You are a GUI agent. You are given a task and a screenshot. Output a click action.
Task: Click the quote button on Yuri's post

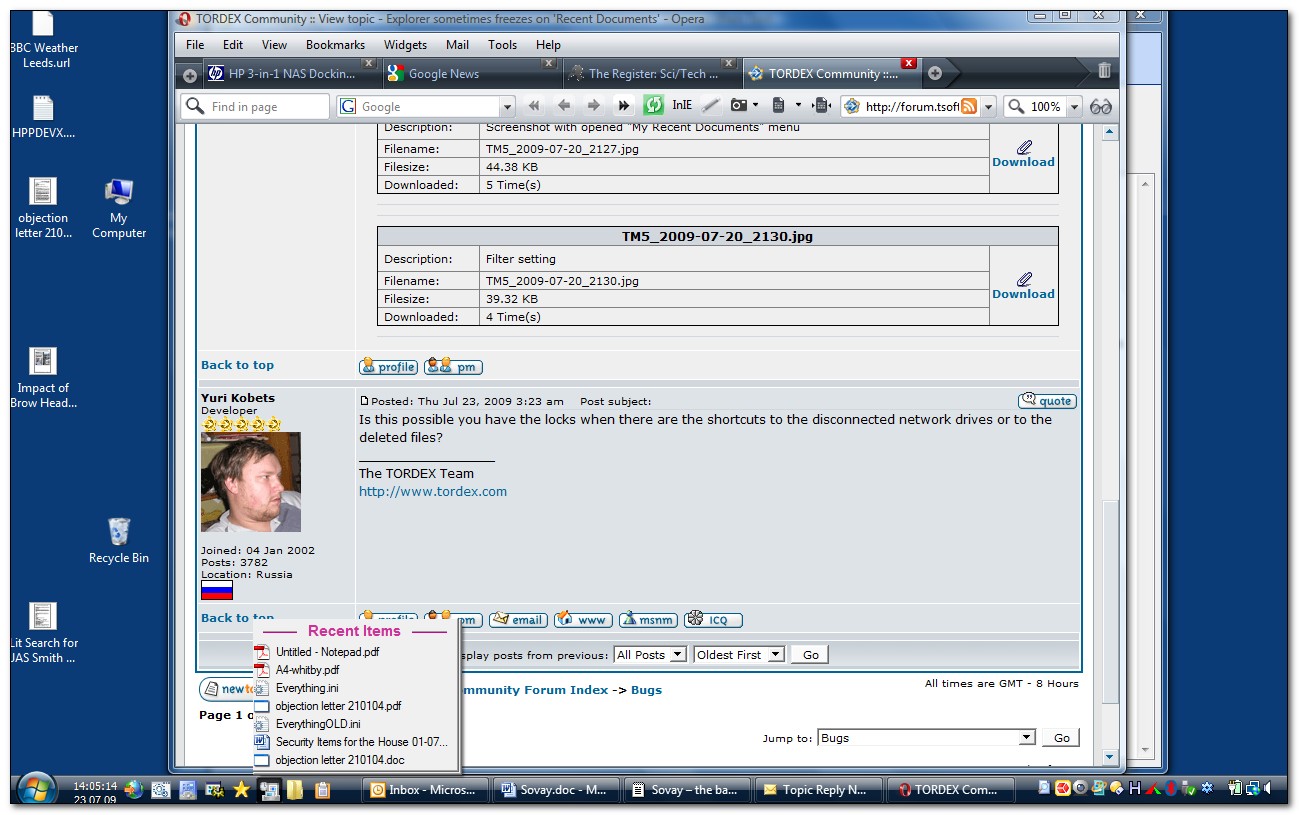tap(1047, 401)
